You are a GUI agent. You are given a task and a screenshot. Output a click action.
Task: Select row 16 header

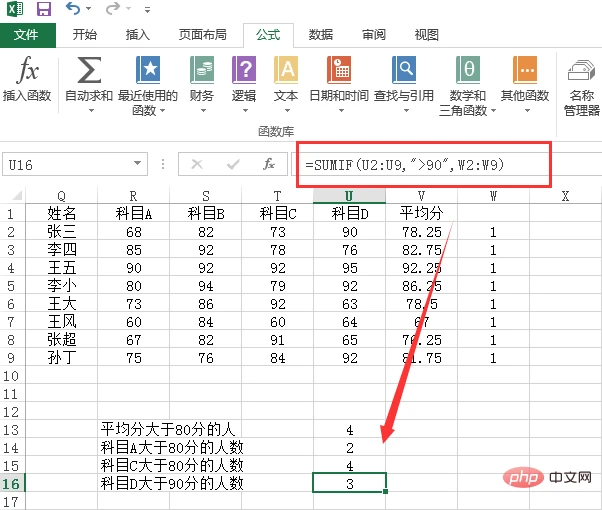(x=12, y=483)
